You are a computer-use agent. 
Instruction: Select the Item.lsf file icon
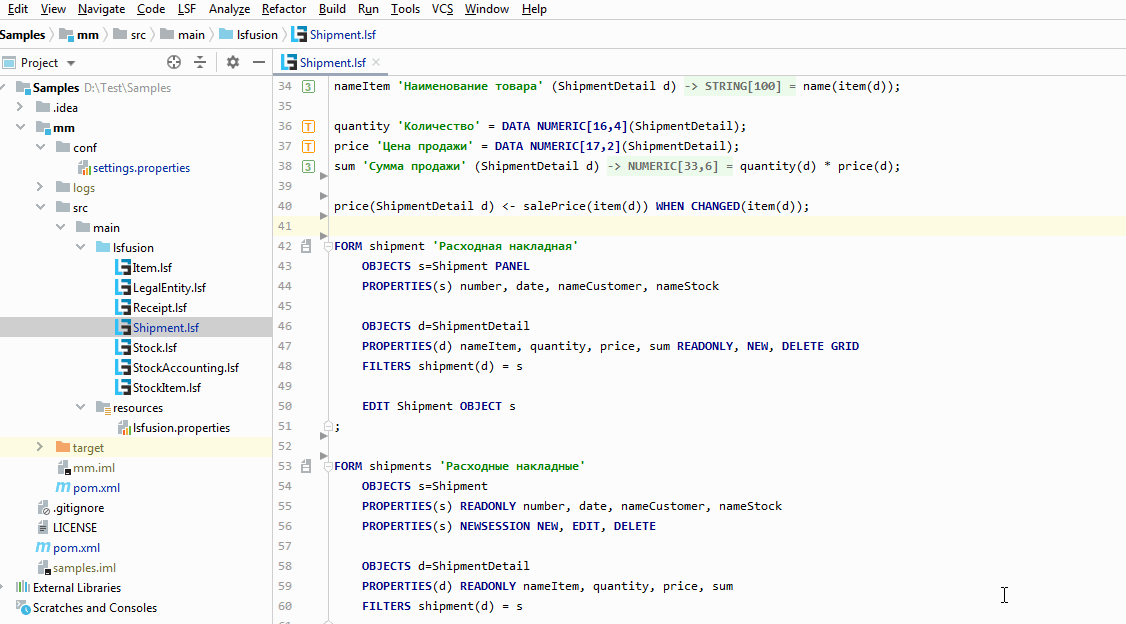123,267
